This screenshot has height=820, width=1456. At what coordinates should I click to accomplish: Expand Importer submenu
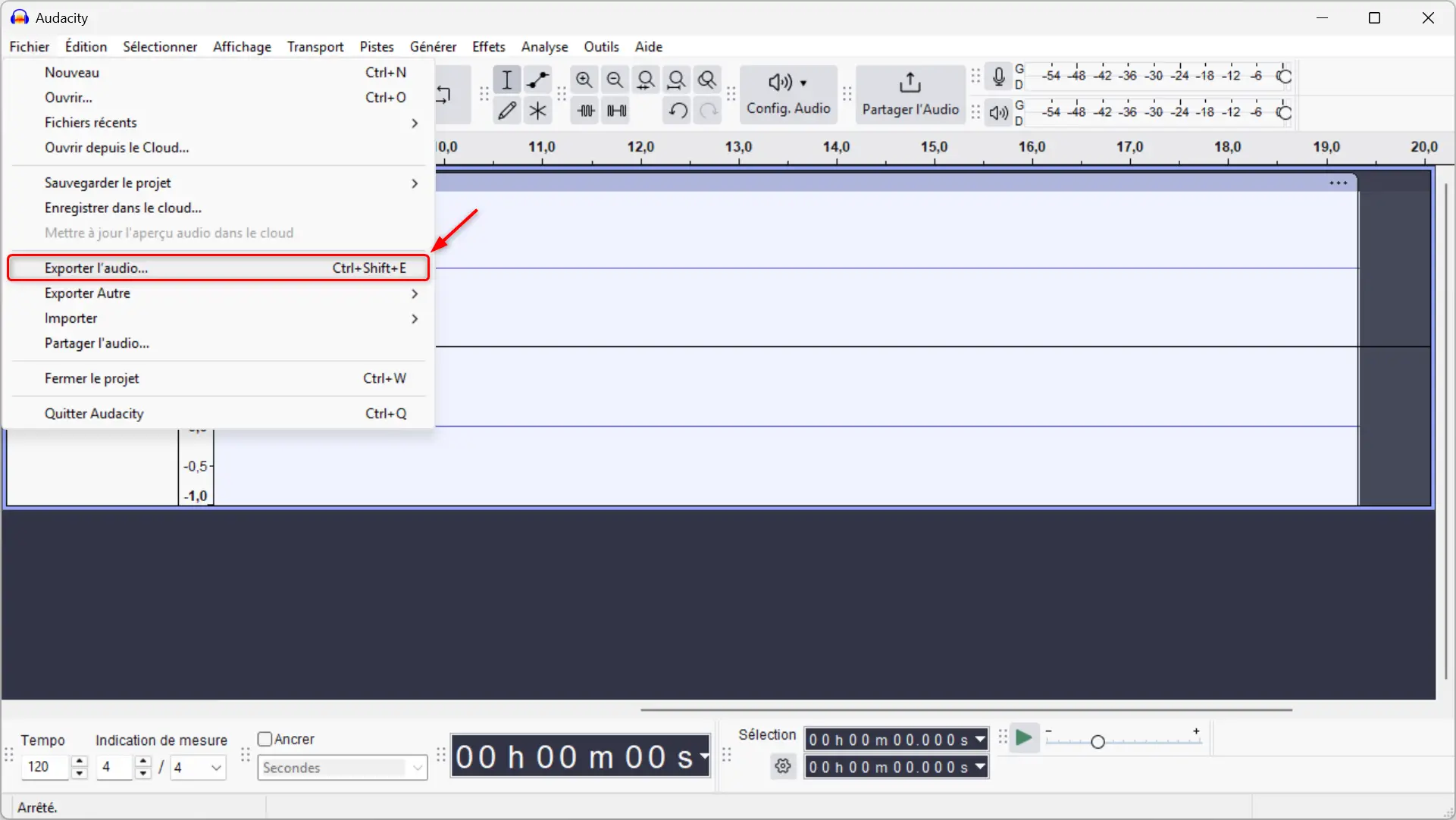[218, 318]
